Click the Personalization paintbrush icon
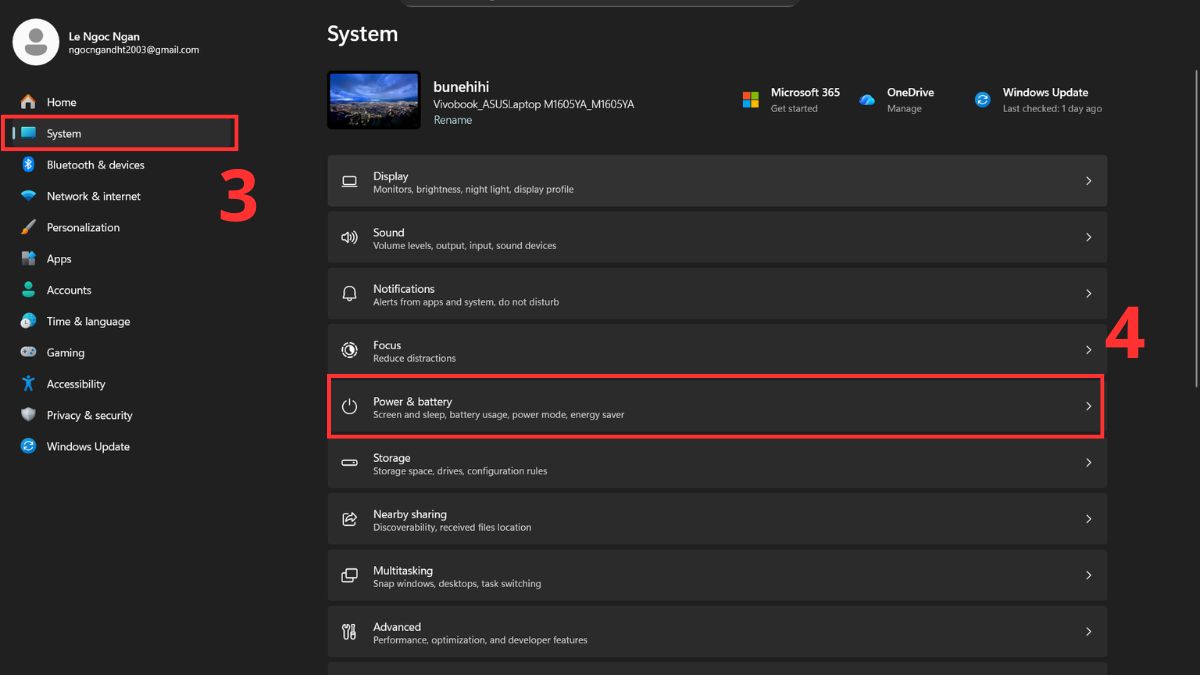This screenshot has height=675, width=1200. [x=28, y=227]
